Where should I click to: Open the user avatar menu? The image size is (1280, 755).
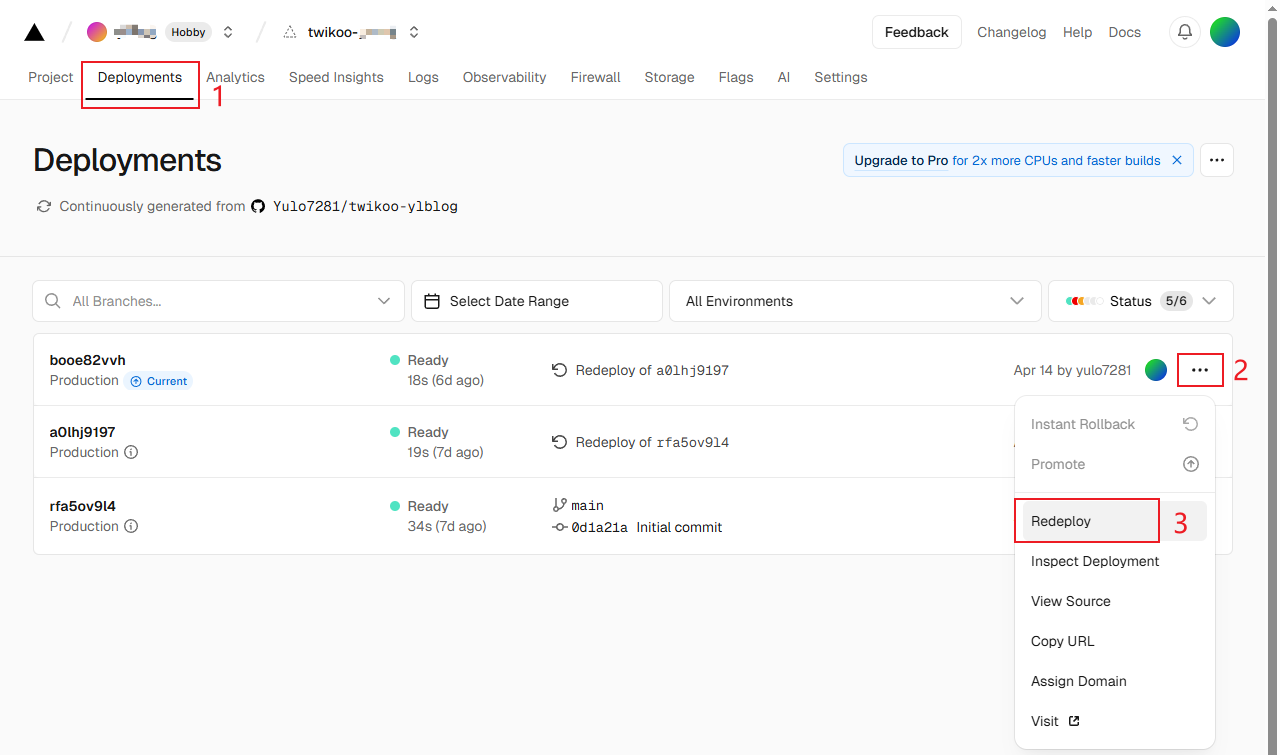pos(1225,32)
